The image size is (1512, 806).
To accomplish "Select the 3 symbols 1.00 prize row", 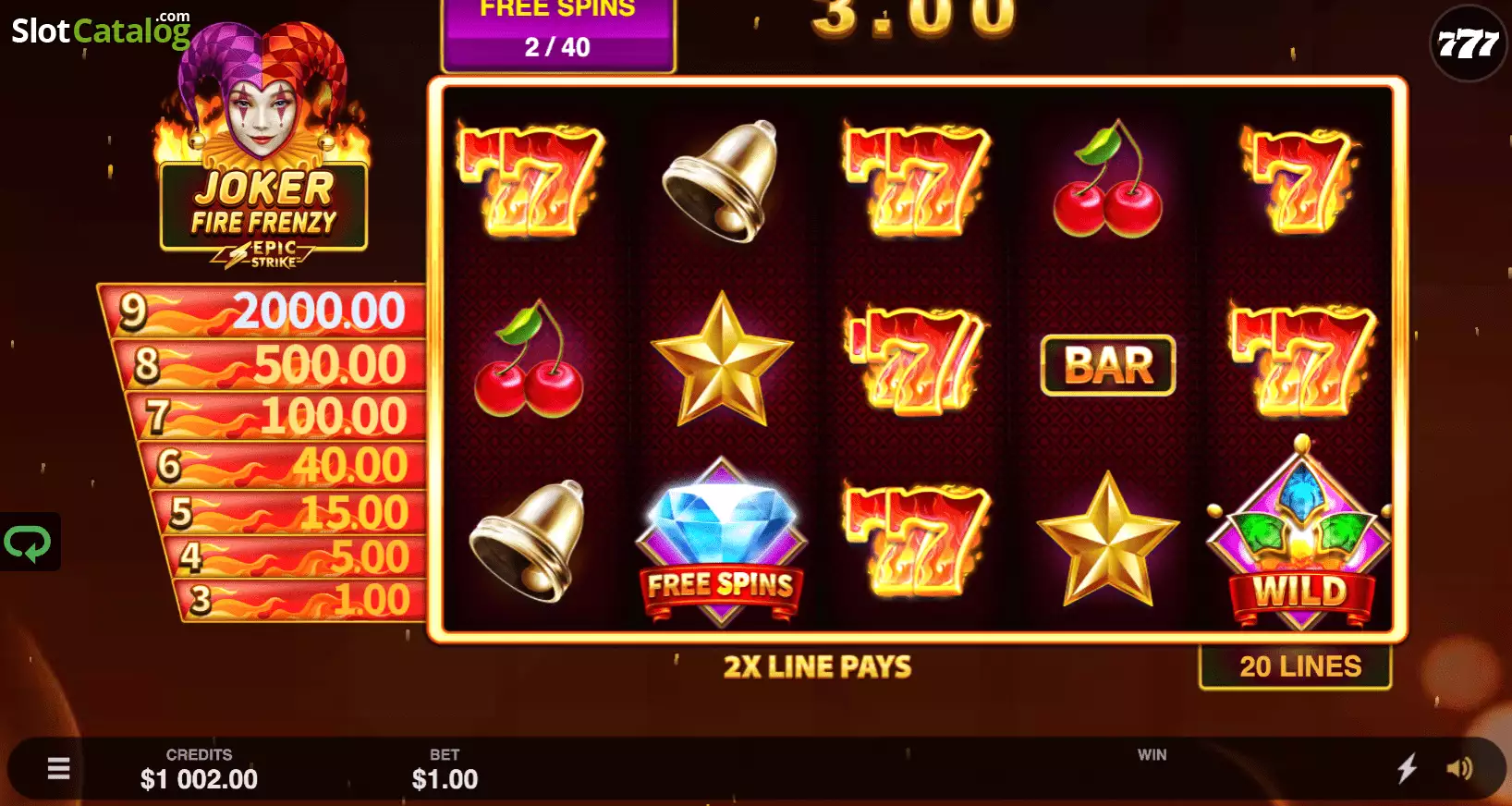I will click(299, 601).
